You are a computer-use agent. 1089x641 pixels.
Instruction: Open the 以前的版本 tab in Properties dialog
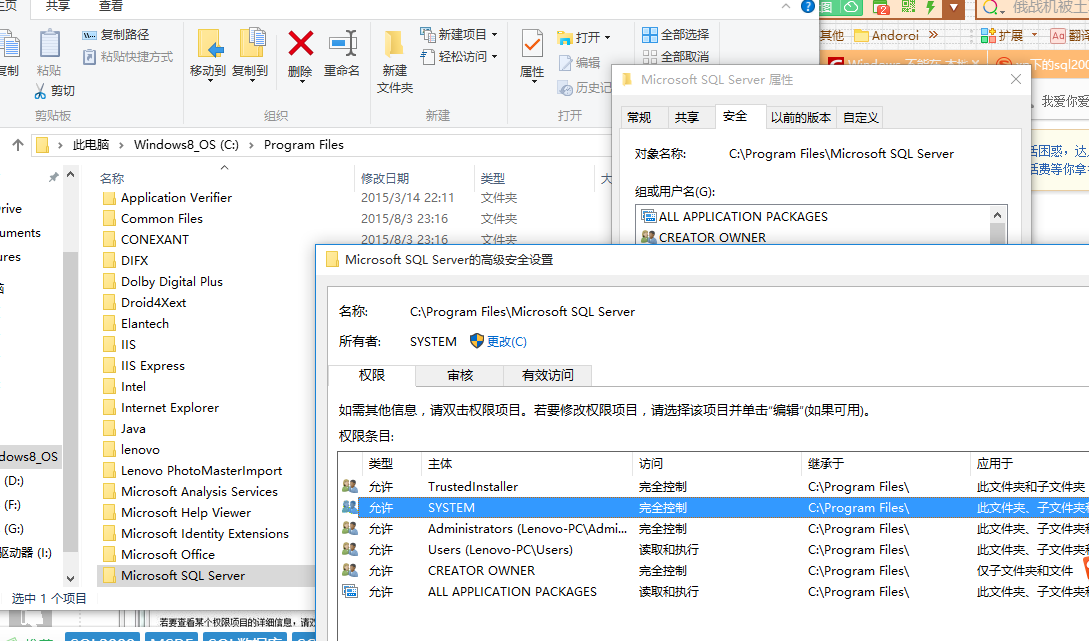pos(801,117)
